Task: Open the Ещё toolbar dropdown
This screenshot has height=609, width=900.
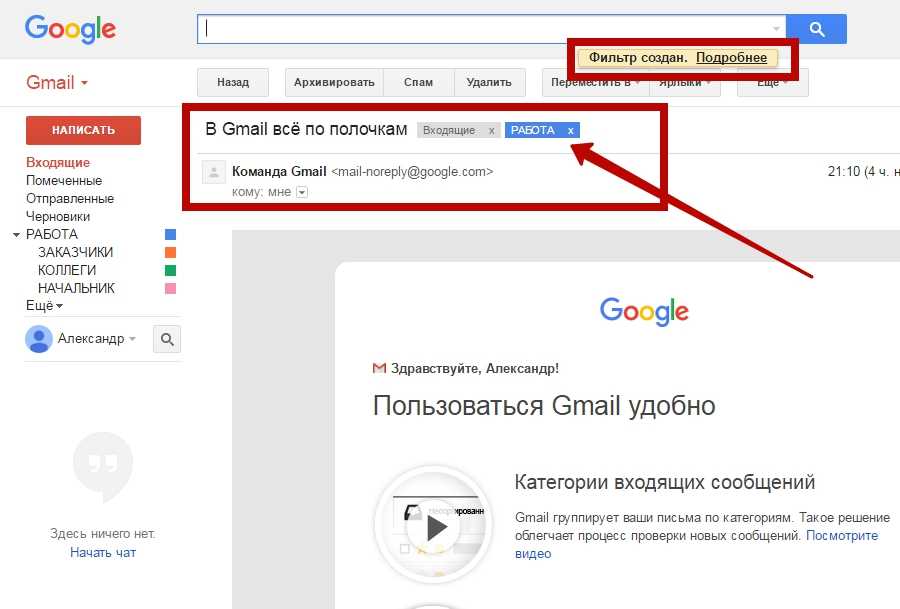Action: click(773, 83)
